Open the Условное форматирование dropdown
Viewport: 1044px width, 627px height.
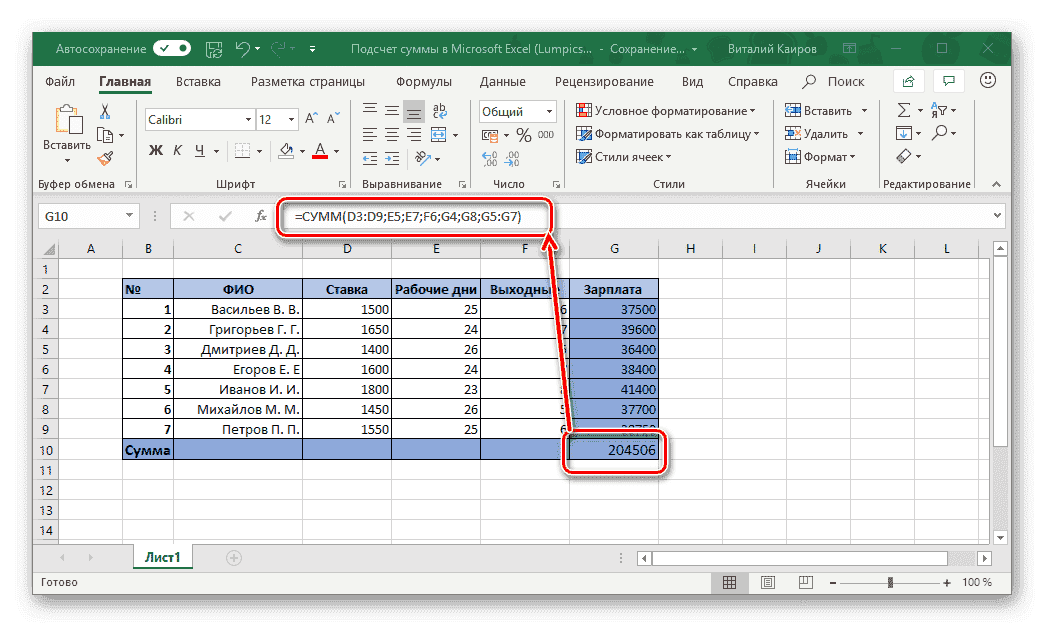pyautogui.click(x=665, y=111)
